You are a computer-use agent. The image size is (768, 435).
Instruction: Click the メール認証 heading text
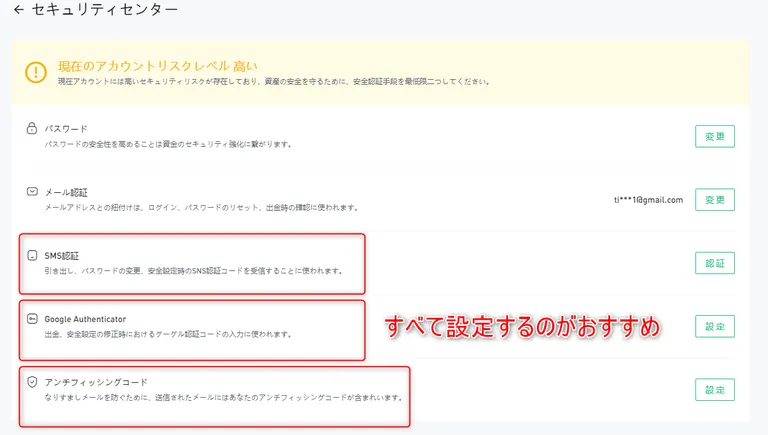[66, 192]
